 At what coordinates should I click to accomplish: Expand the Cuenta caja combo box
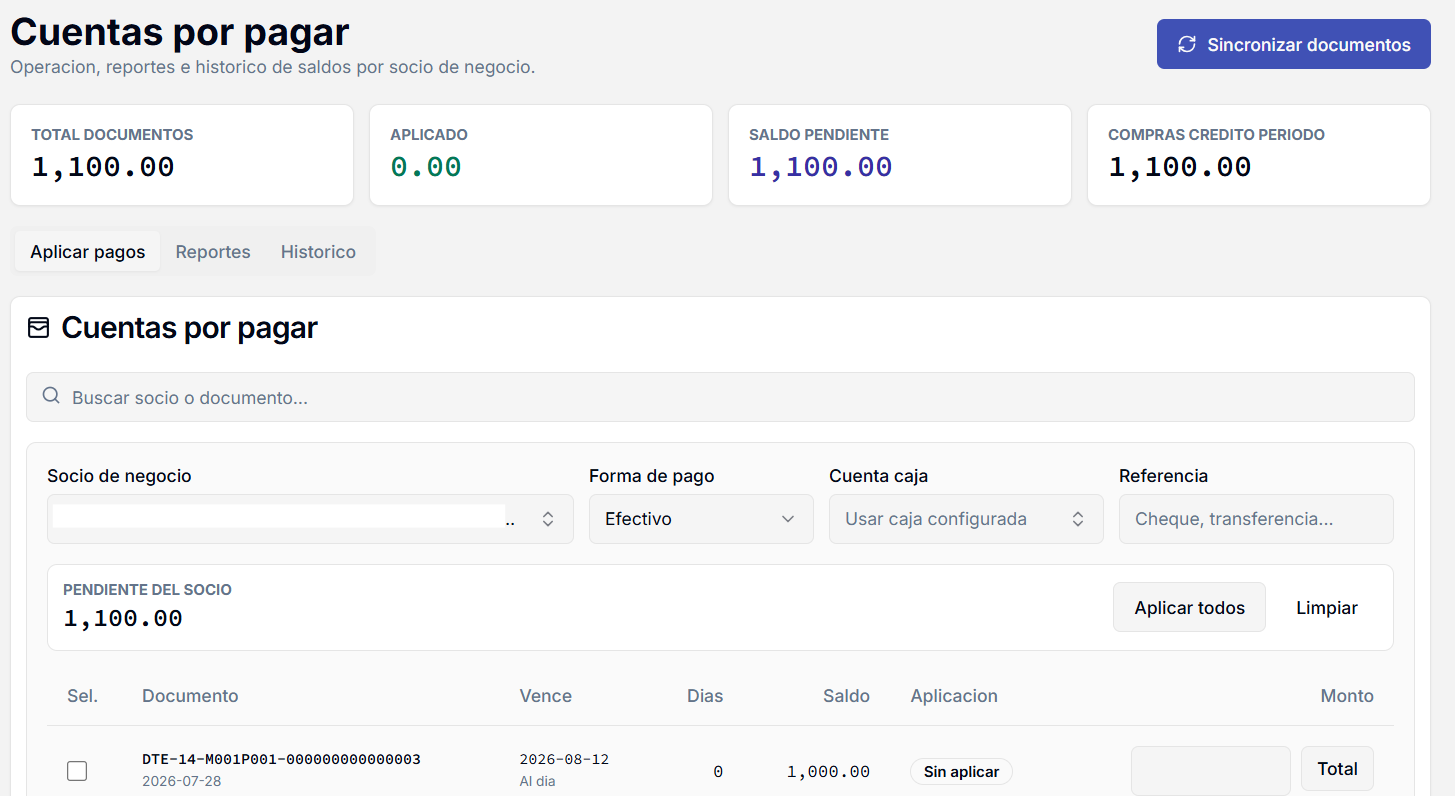click(966, 519)
